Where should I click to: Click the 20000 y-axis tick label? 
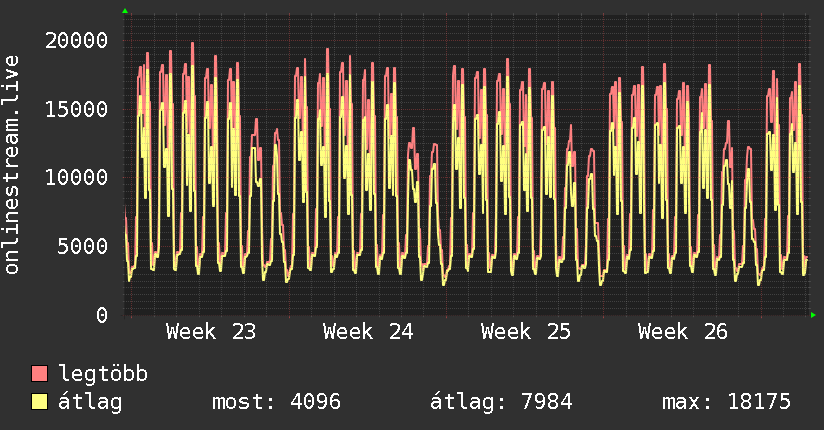tap(76, 40)
